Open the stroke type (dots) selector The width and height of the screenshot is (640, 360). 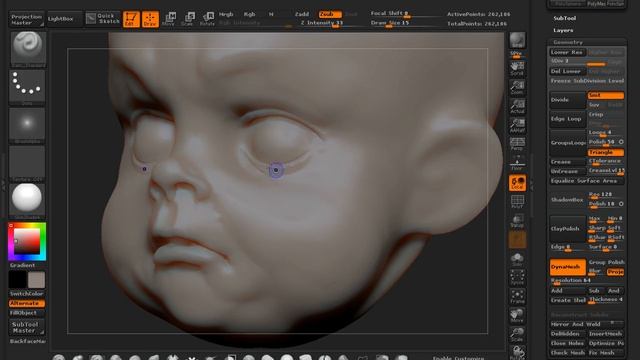tap(27, 87)
